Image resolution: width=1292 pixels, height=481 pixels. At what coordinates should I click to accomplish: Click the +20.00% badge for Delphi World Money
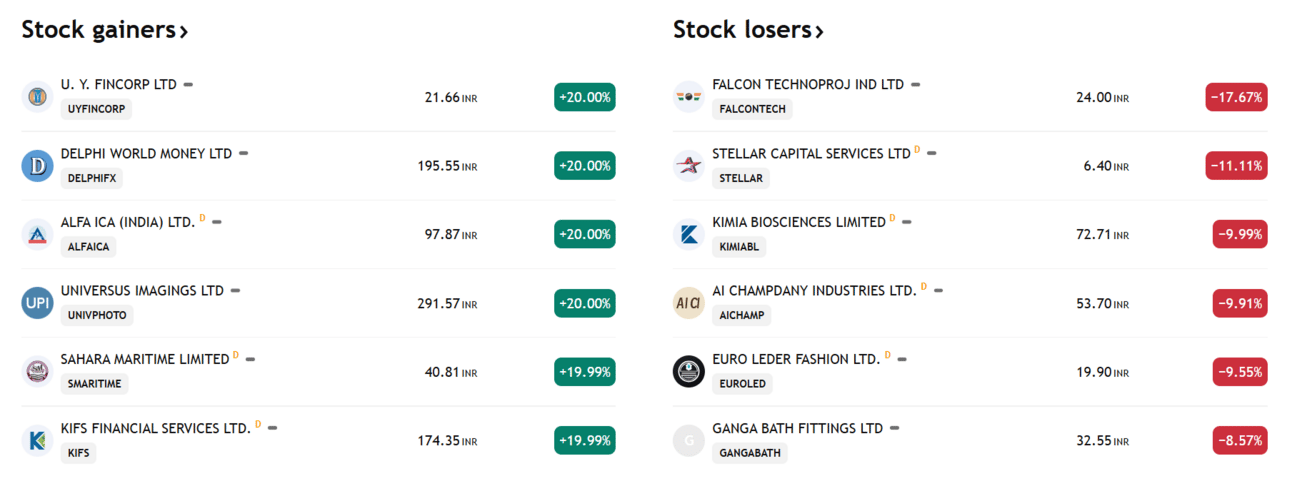click(585, 166)
